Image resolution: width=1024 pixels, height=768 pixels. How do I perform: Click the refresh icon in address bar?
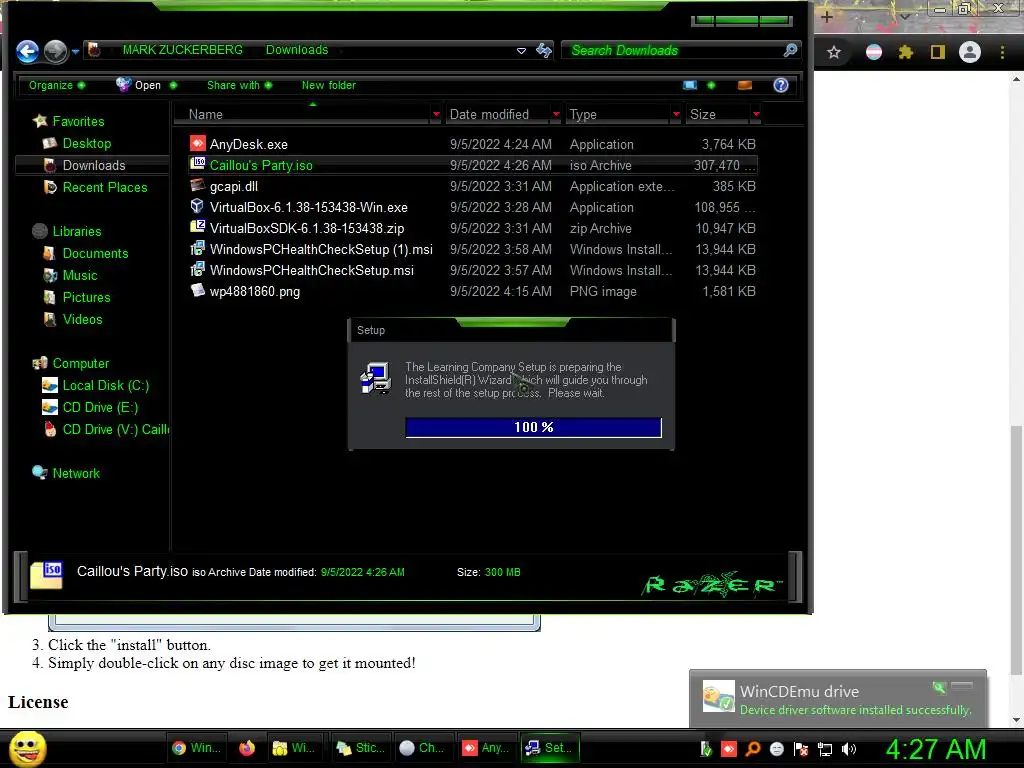click(x=543, y=50)
